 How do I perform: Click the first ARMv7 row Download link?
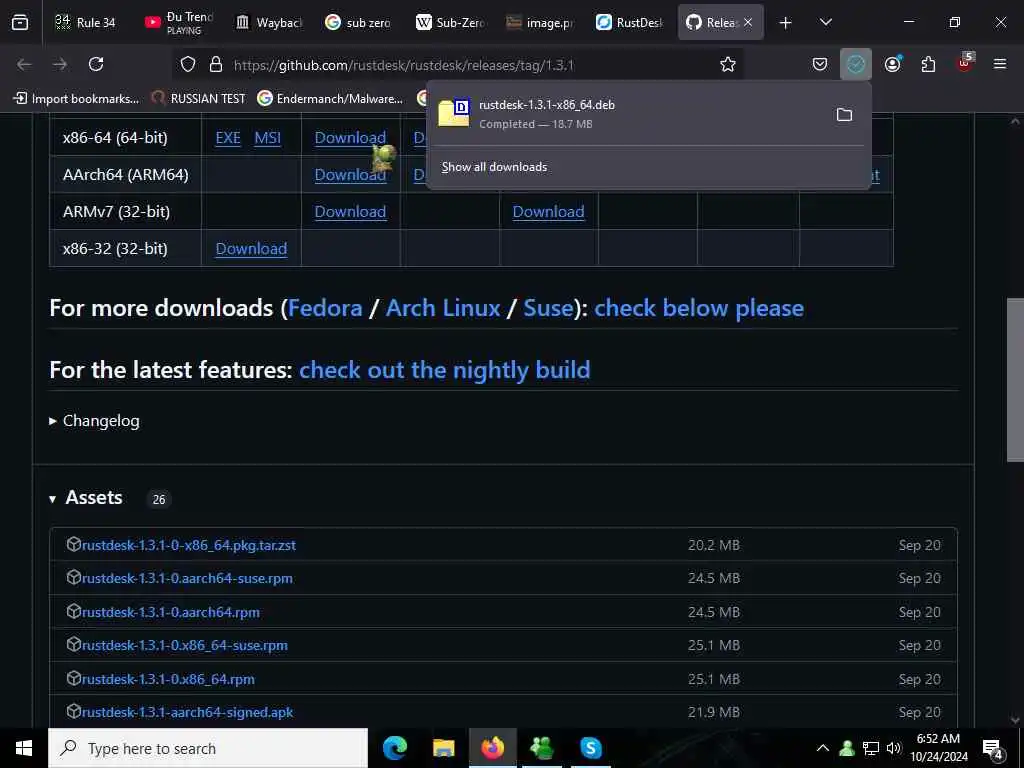point(350,212)
